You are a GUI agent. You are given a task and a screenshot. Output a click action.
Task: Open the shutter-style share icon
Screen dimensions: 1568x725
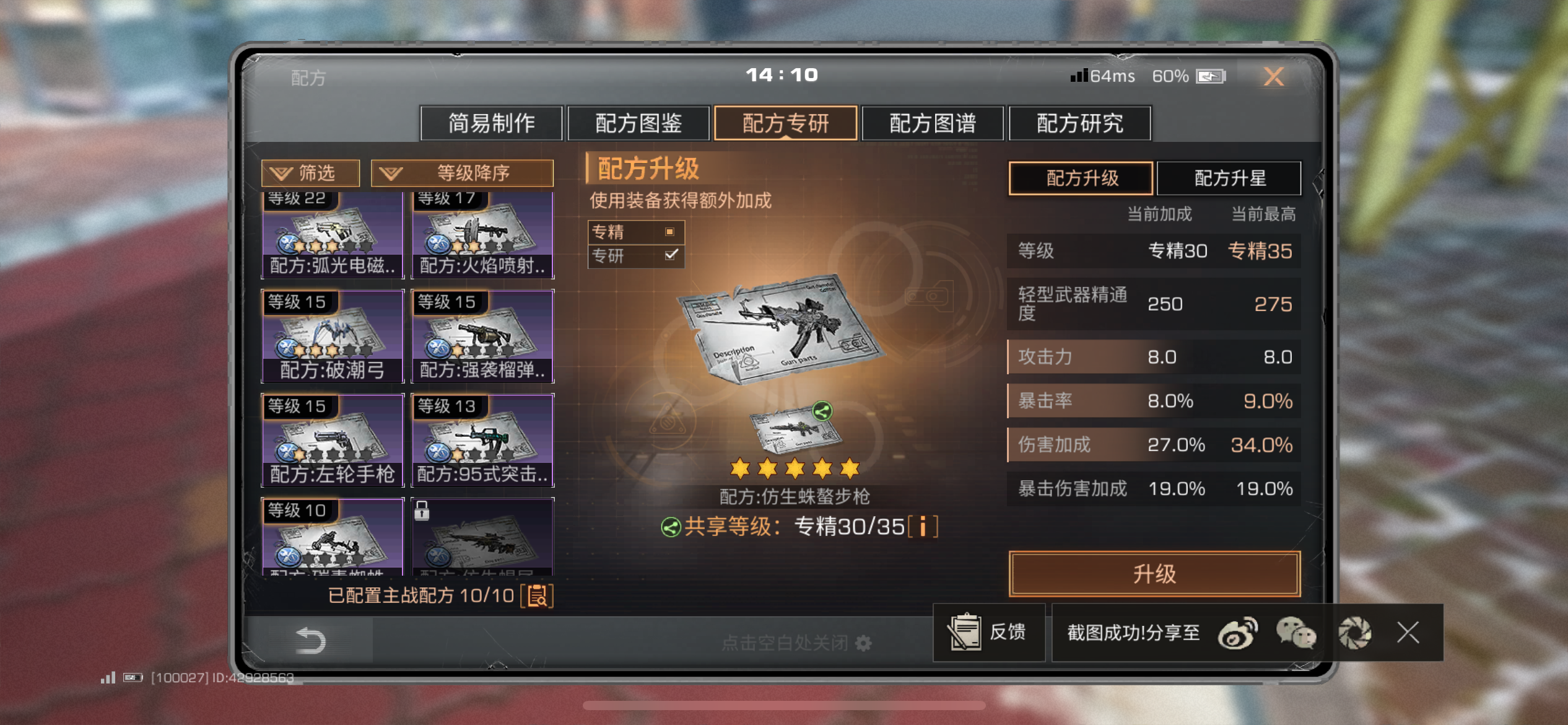coord(1354,633)
